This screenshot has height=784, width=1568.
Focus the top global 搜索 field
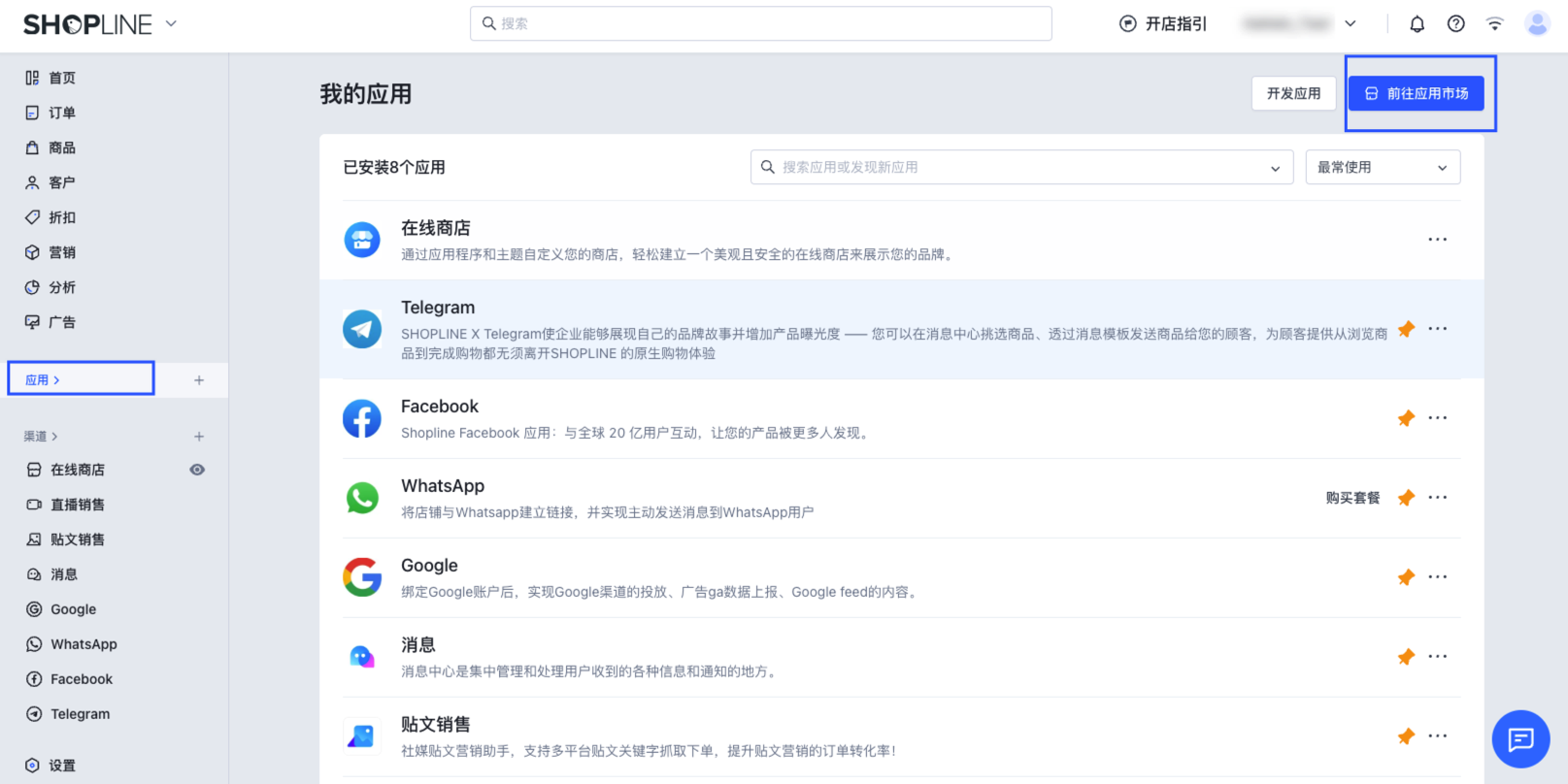click(761, 23)
